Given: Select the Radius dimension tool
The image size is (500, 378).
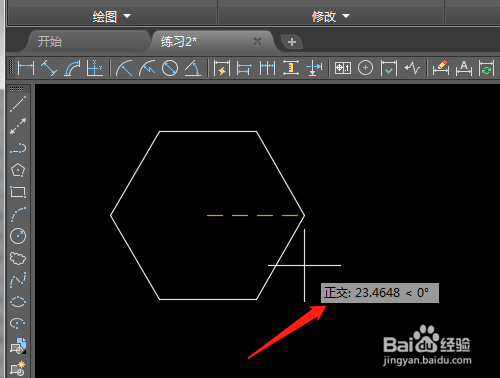Looking at the screenshot, I should click(x=124, y=68).
